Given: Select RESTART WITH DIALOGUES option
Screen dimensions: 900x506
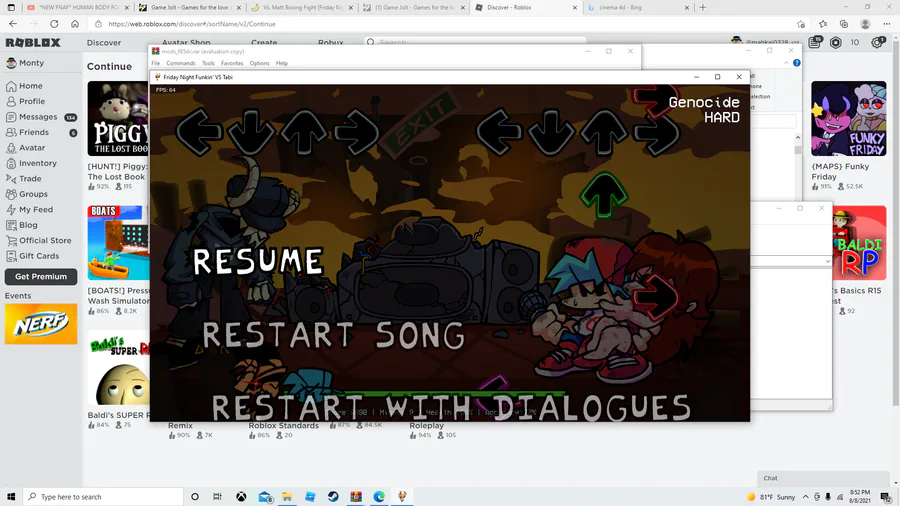Looking at the screenshot, I should tap(451, 407).
